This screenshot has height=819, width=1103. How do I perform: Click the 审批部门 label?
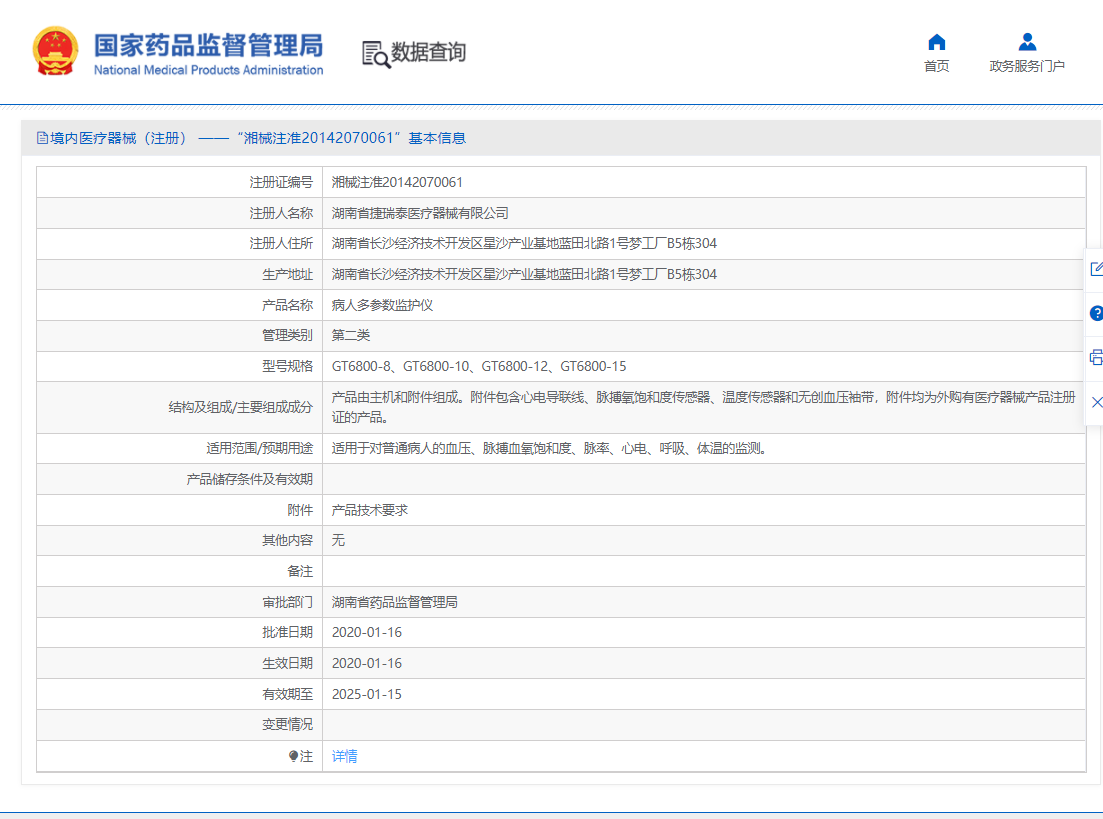[287, 602]
